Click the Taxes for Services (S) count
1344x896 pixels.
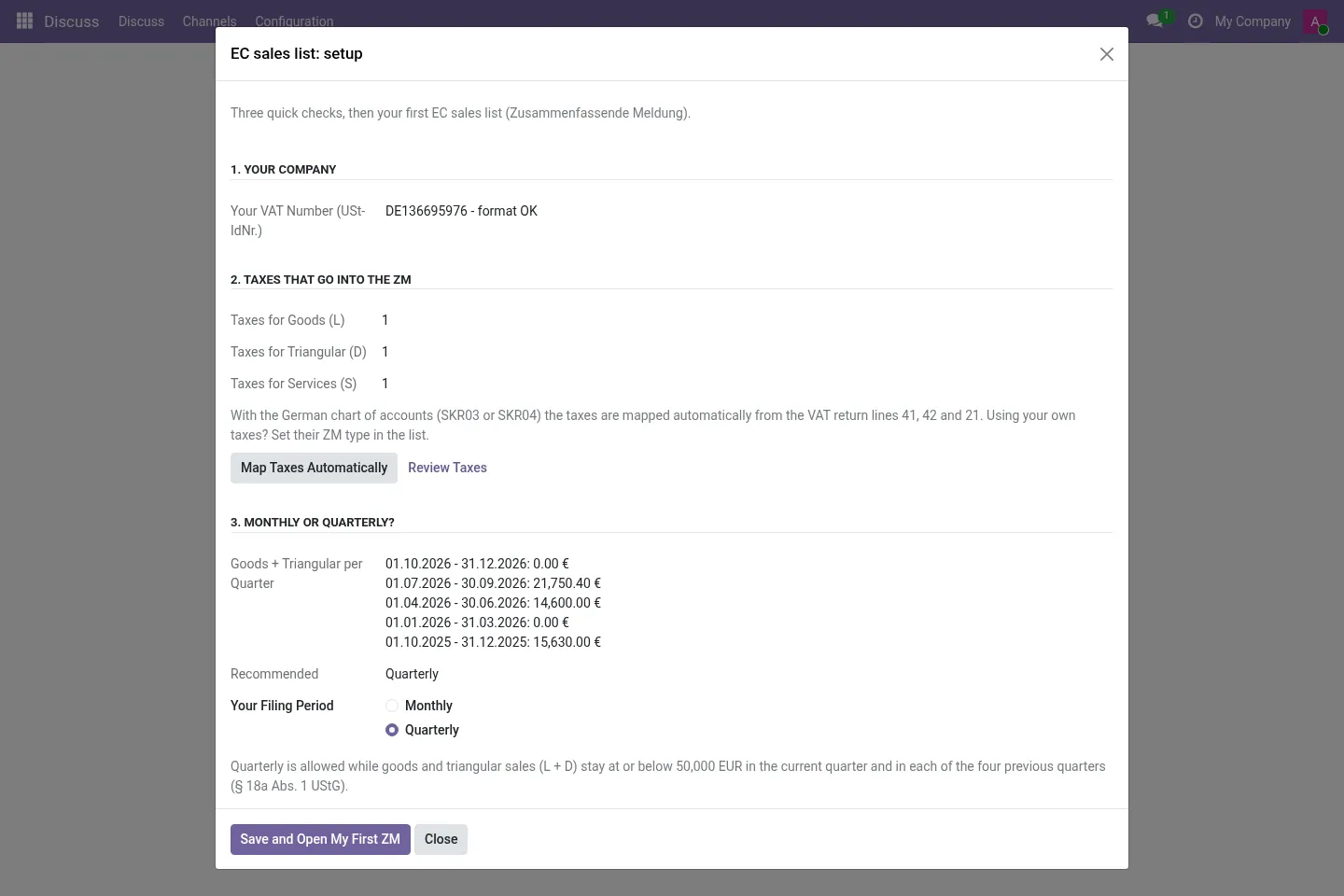tap(385, 384)
